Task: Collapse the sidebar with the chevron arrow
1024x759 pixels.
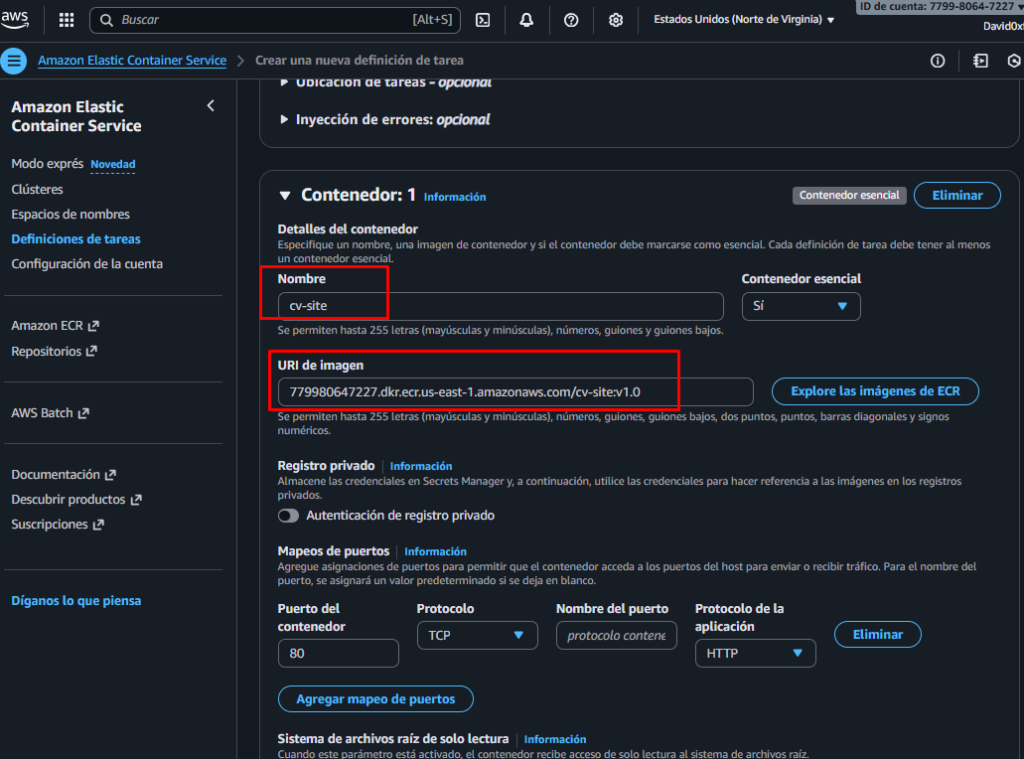Action: [210, 106]
